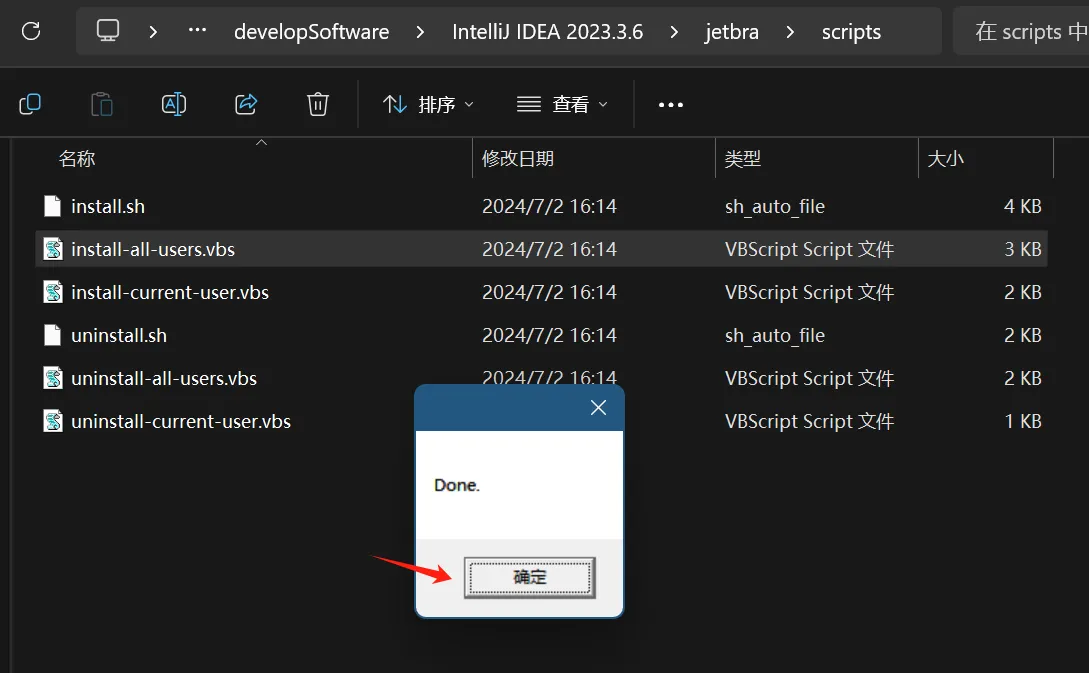Go to jetbra folder in breadcrumb
The image size is (1089, 673).
tap(731, 32)
